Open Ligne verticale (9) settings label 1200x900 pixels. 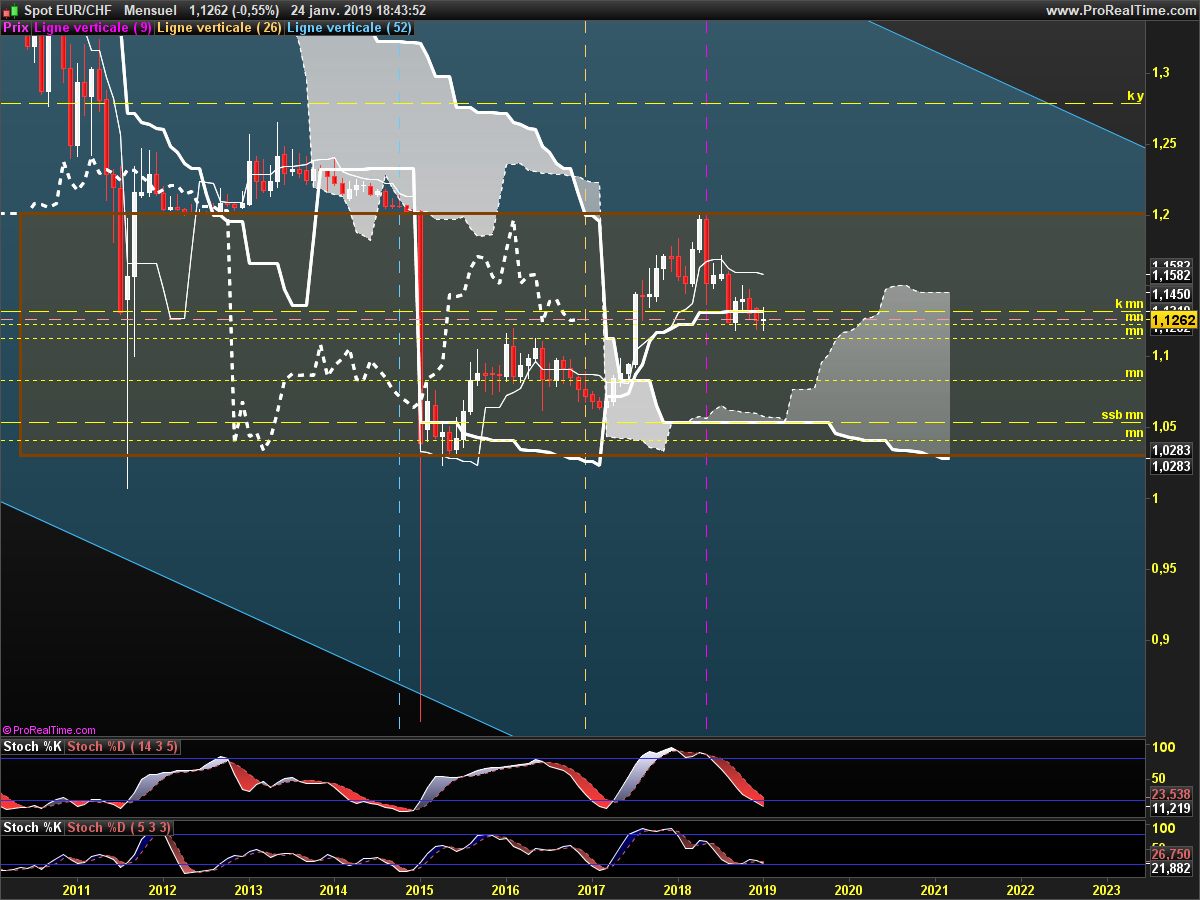pyautogui.click(x=93, y=28)
